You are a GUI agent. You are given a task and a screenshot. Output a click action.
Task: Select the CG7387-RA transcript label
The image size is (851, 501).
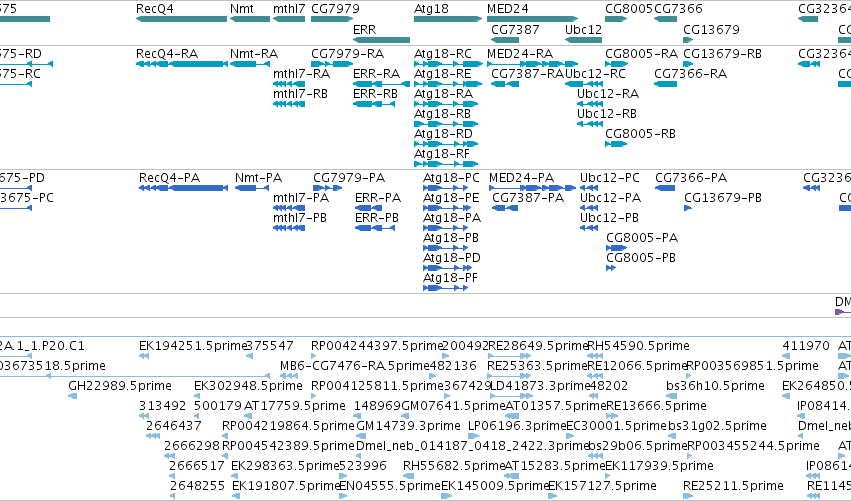tap(528, 74)
